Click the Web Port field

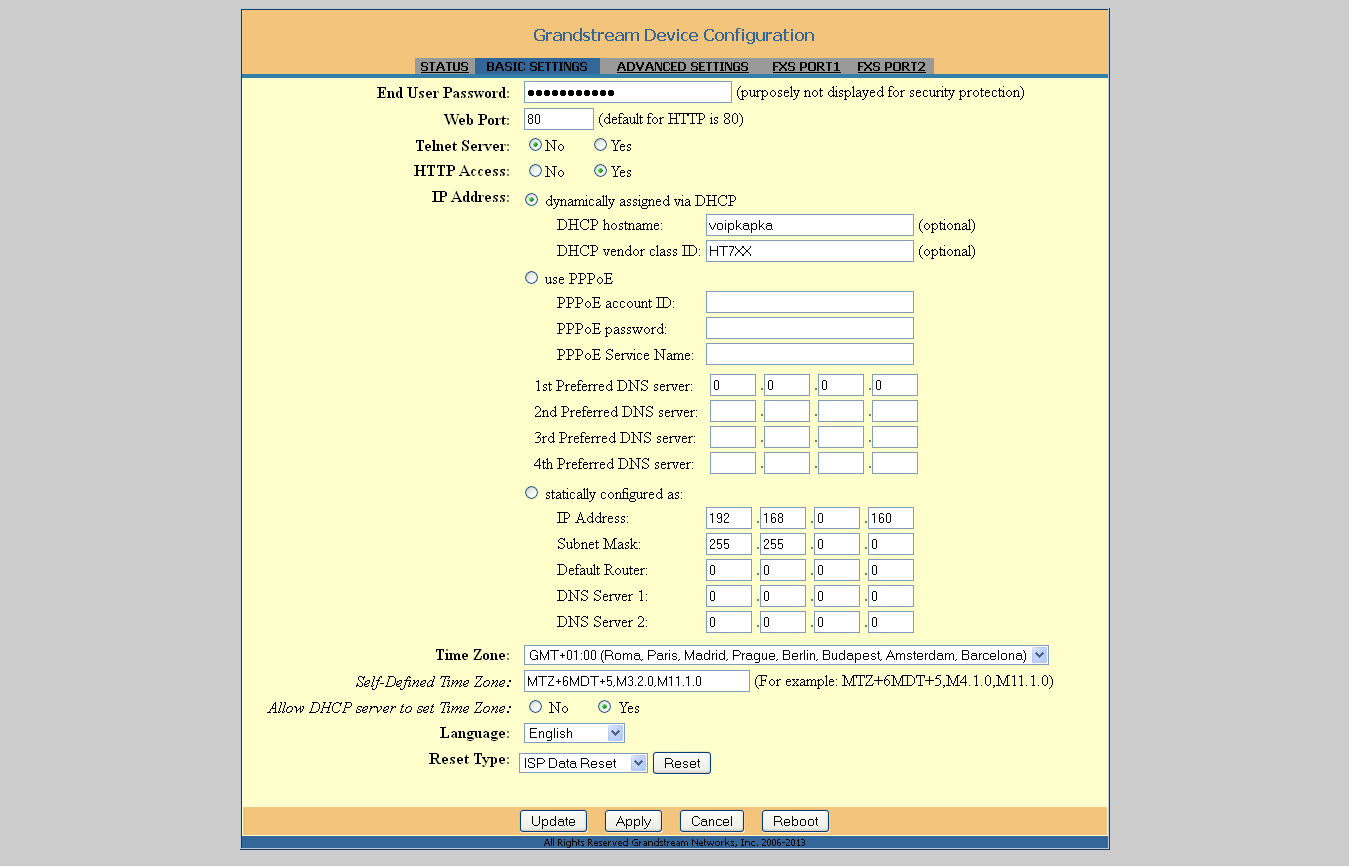point(559,119)
